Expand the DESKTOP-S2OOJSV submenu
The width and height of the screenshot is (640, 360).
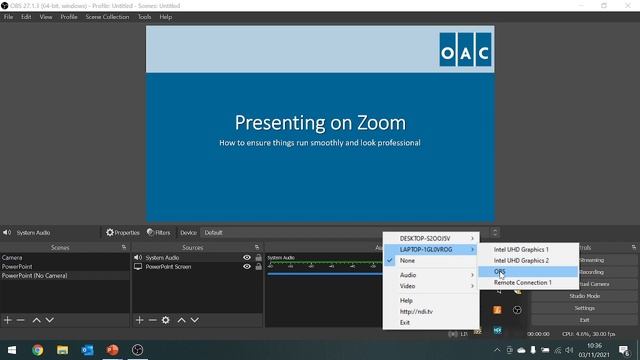point(431,238)
